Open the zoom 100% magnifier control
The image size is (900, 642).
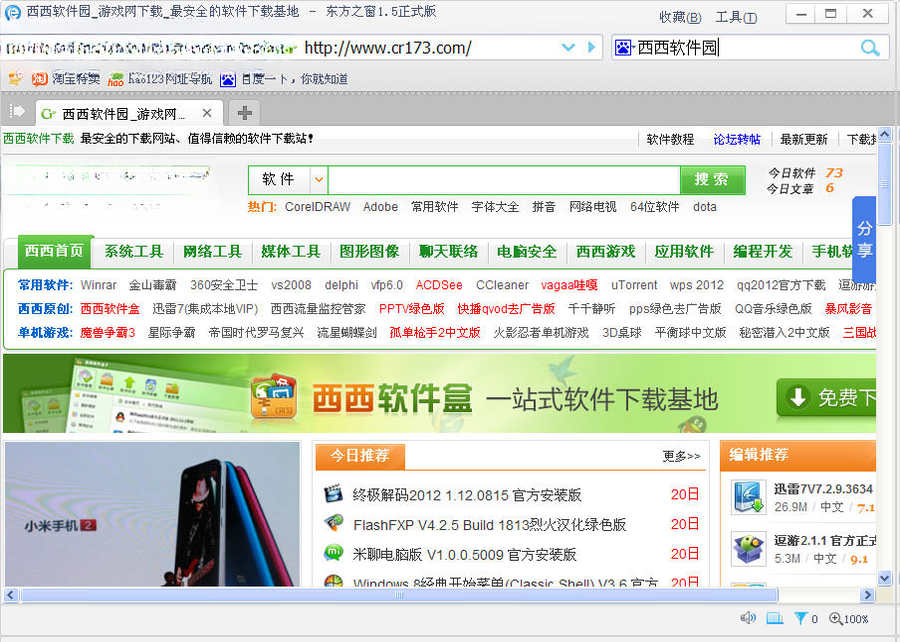pos(848,618)
